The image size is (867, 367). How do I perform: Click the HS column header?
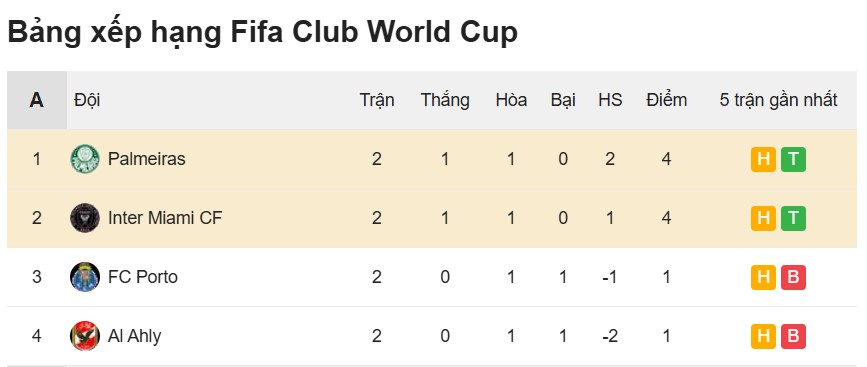click(610, 100)
